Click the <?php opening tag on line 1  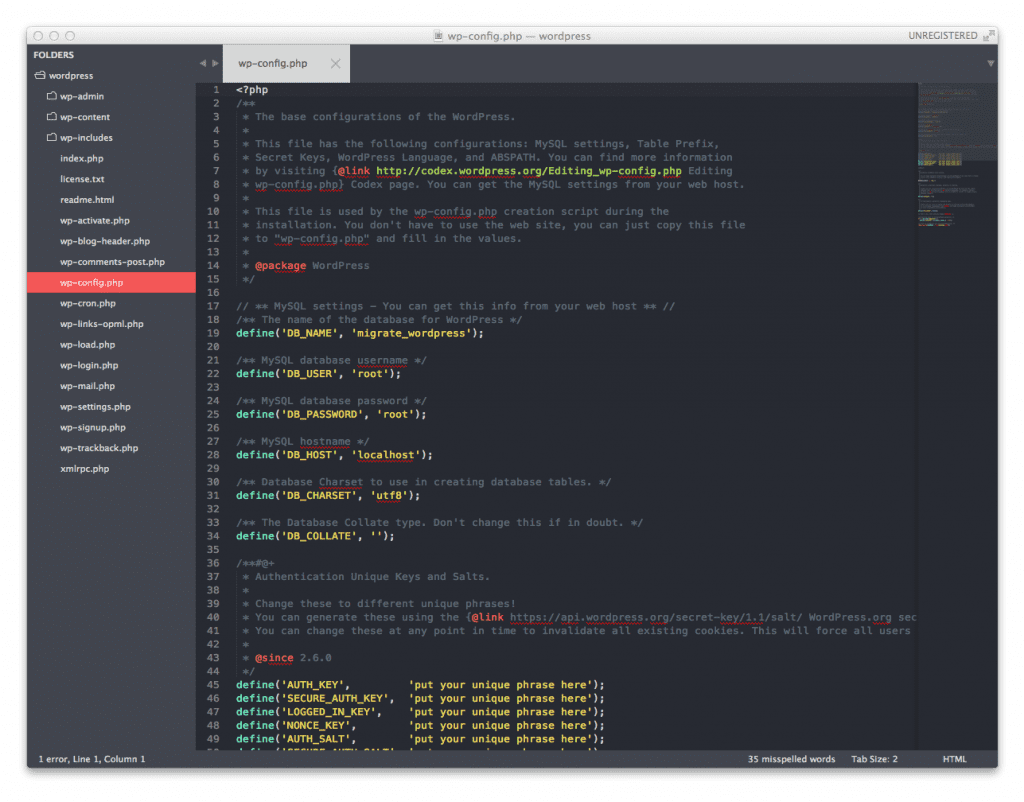click(x=252, y=90)
